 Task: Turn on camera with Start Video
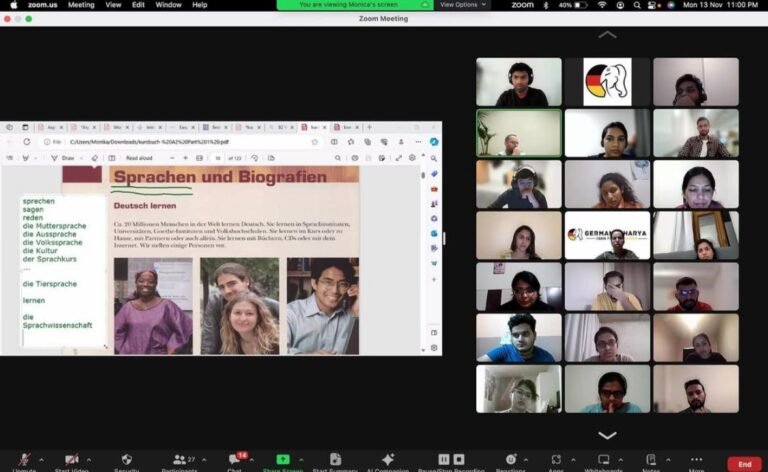click(71, 459)
